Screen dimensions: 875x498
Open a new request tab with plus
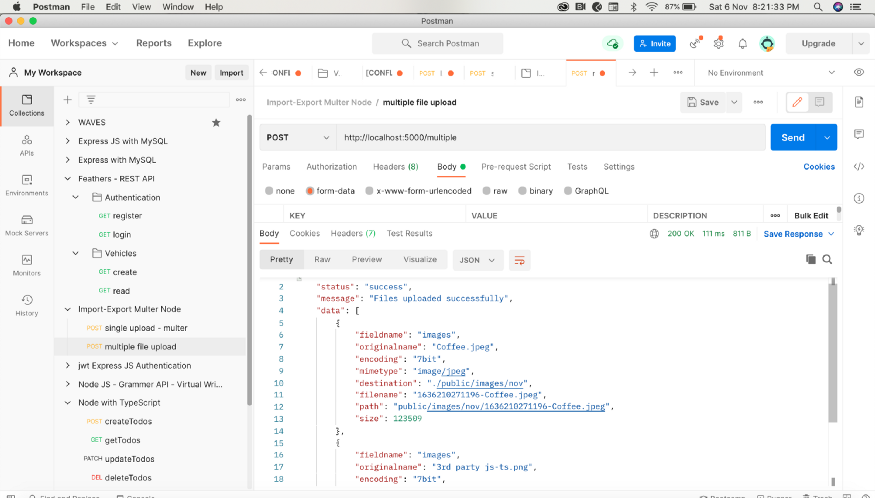click(x=654, y=73)
